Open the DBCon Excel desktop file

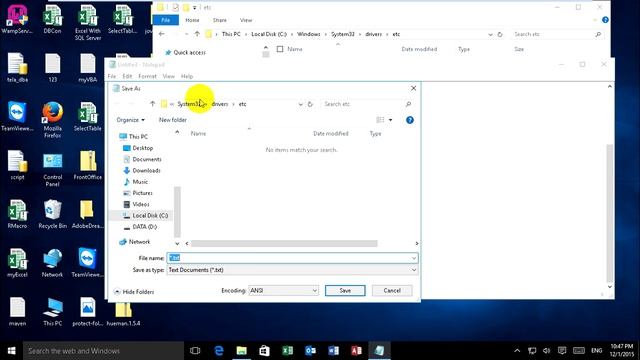(x=52, y=19)
